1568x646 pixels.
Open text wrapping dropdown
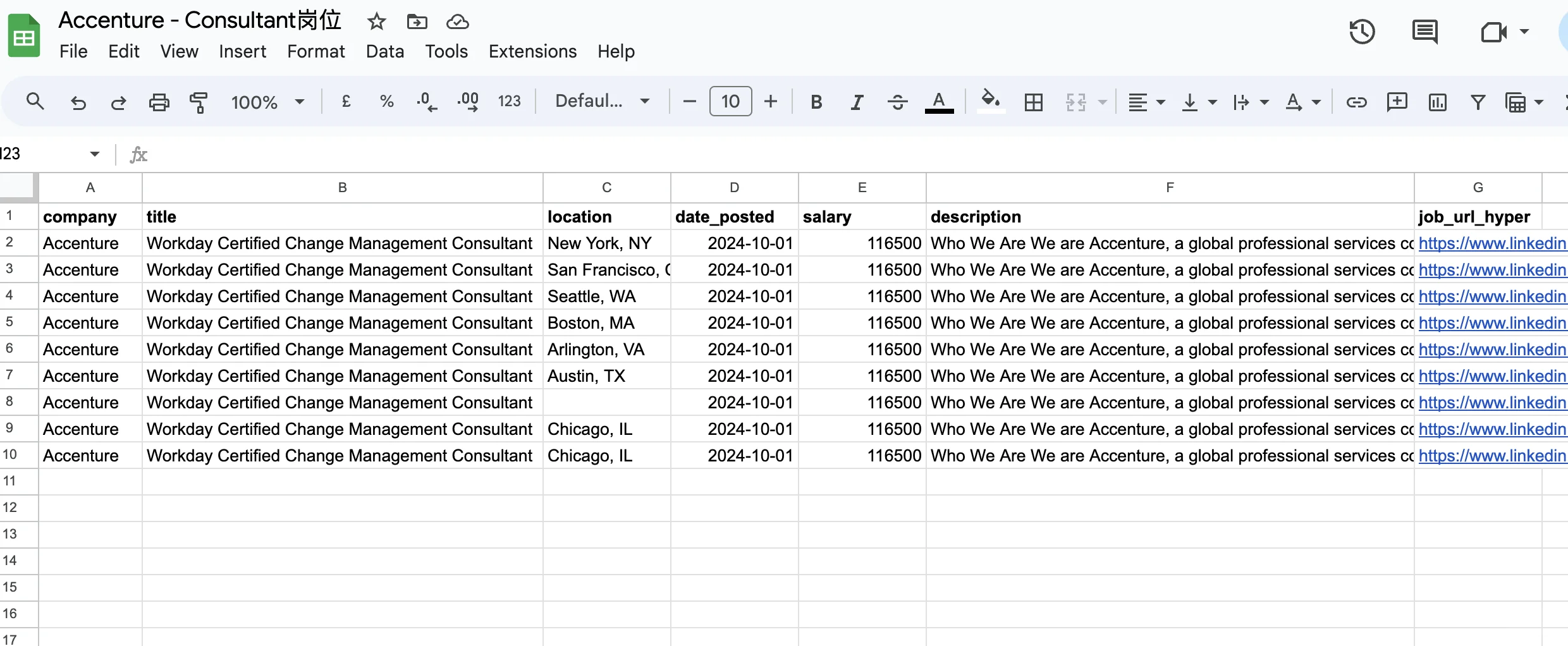click(1251, 102)
